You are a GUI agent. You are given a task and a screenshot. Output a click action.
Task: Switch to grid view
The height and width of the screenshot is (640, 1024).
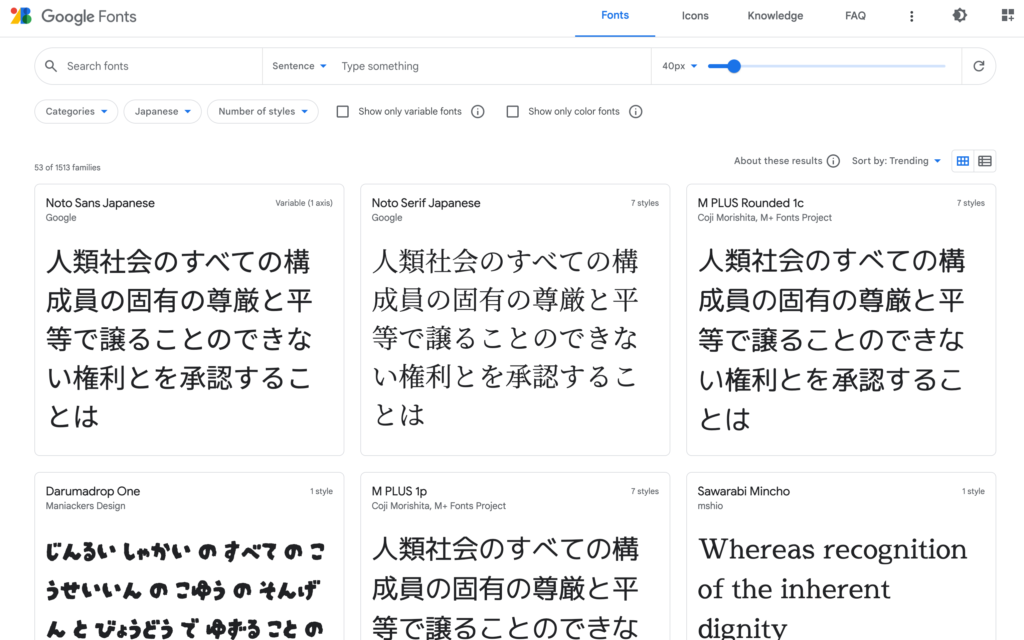pyautogui.click(x=963, y=161)
